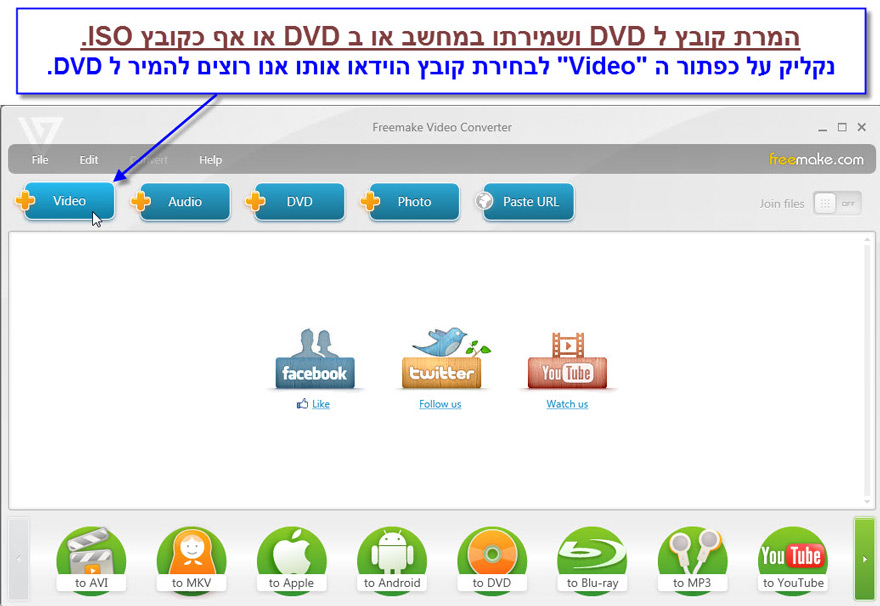
Task: Open the Convert menu
Action: point(149,160)
